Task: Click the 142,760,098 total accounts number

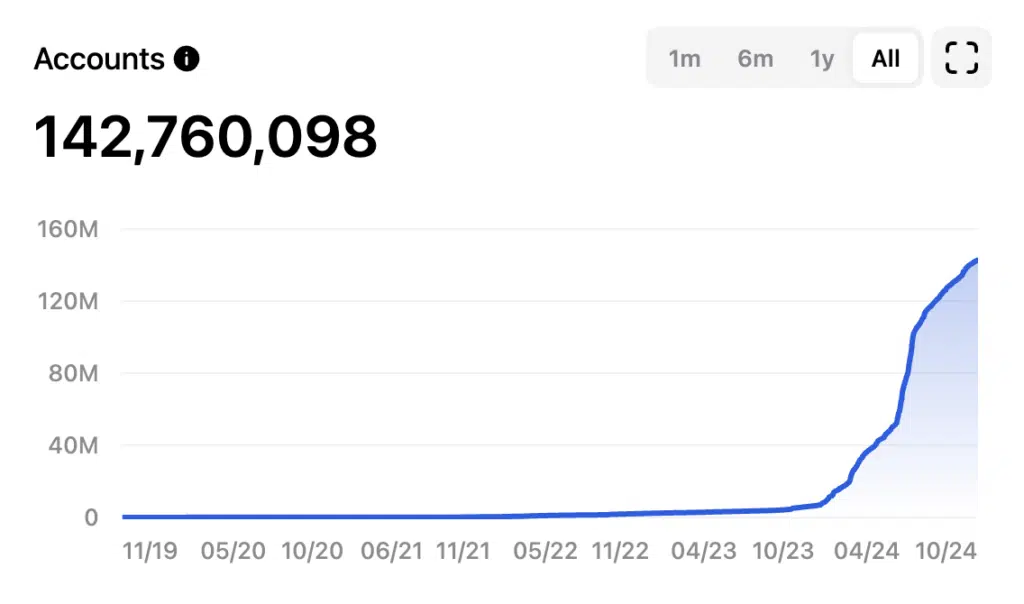Action: (x=206, y=137)
